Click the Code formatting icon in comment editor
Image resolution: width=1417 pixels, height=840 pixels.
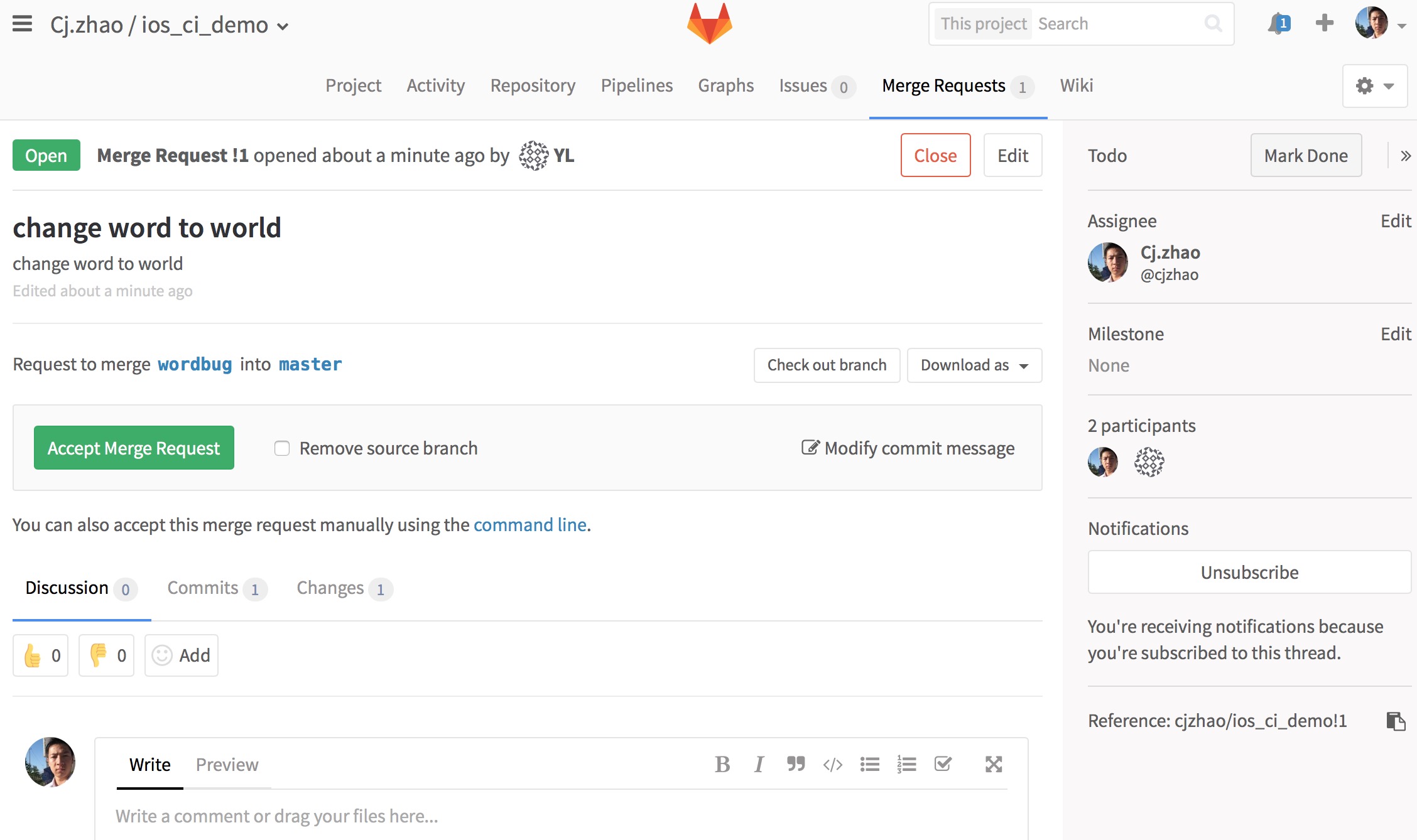pos(832,764)
